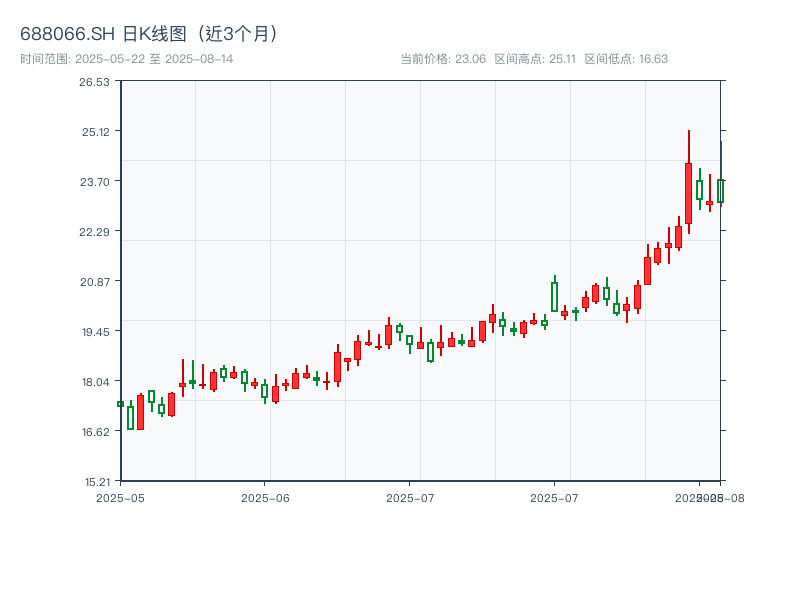Click the 22.29 y-axis label
This screenshot has height=600, width=800.
click(94, 232)
